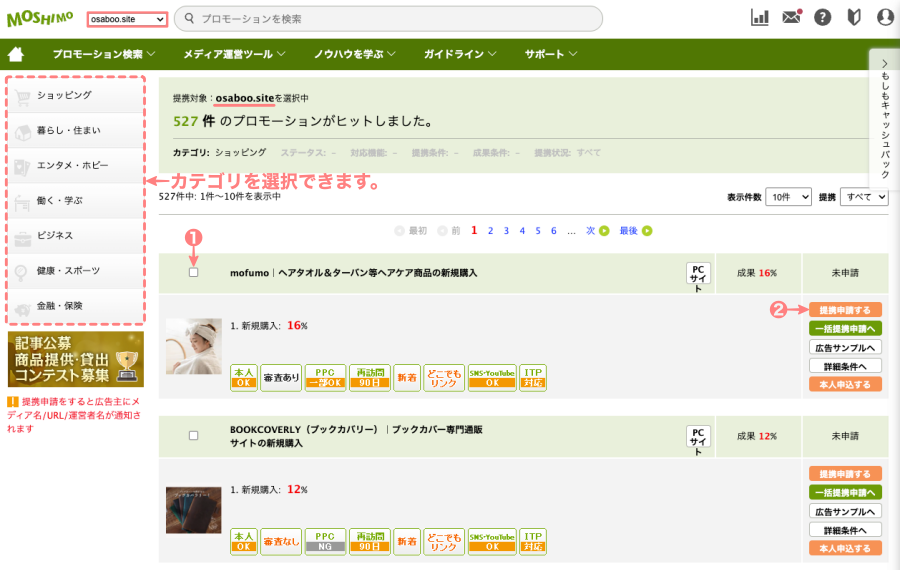900x570 pixels.
Task: Open the 記事公募 contest banner
Action: (76, 359)
